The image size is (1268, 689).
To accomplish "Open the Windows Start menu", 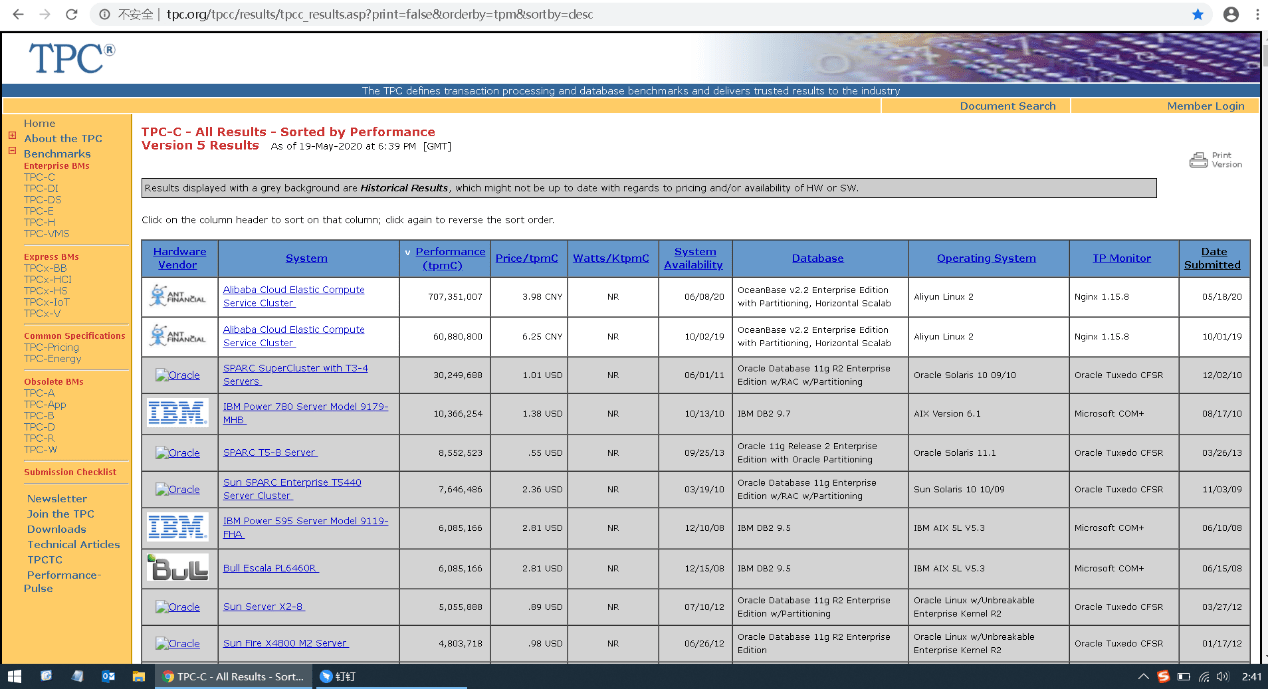I will point(15,676).
